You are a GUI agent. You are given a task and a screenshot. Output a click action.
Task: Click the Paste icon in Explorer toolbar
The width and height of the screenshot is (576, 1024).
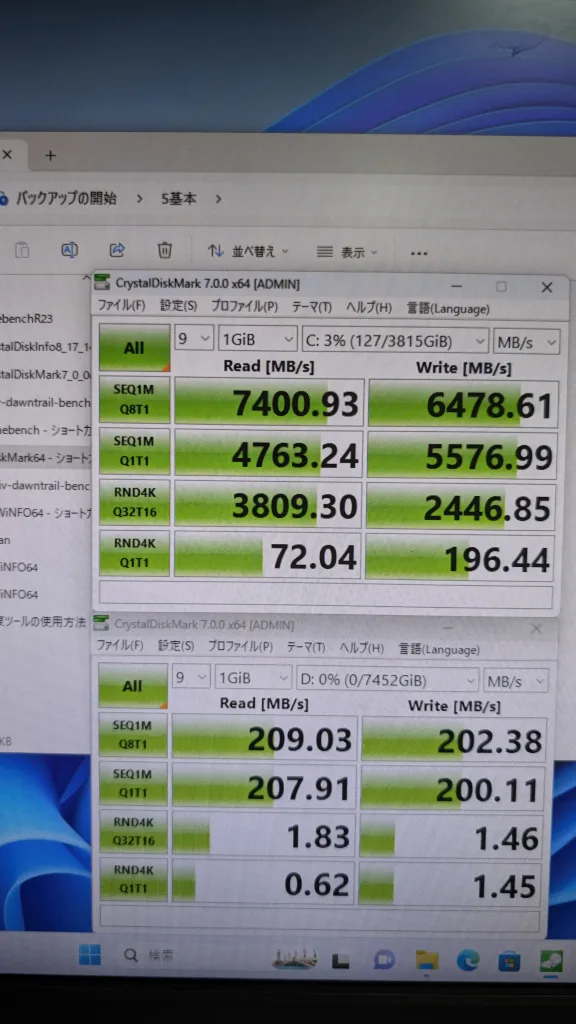coord(22,250)
